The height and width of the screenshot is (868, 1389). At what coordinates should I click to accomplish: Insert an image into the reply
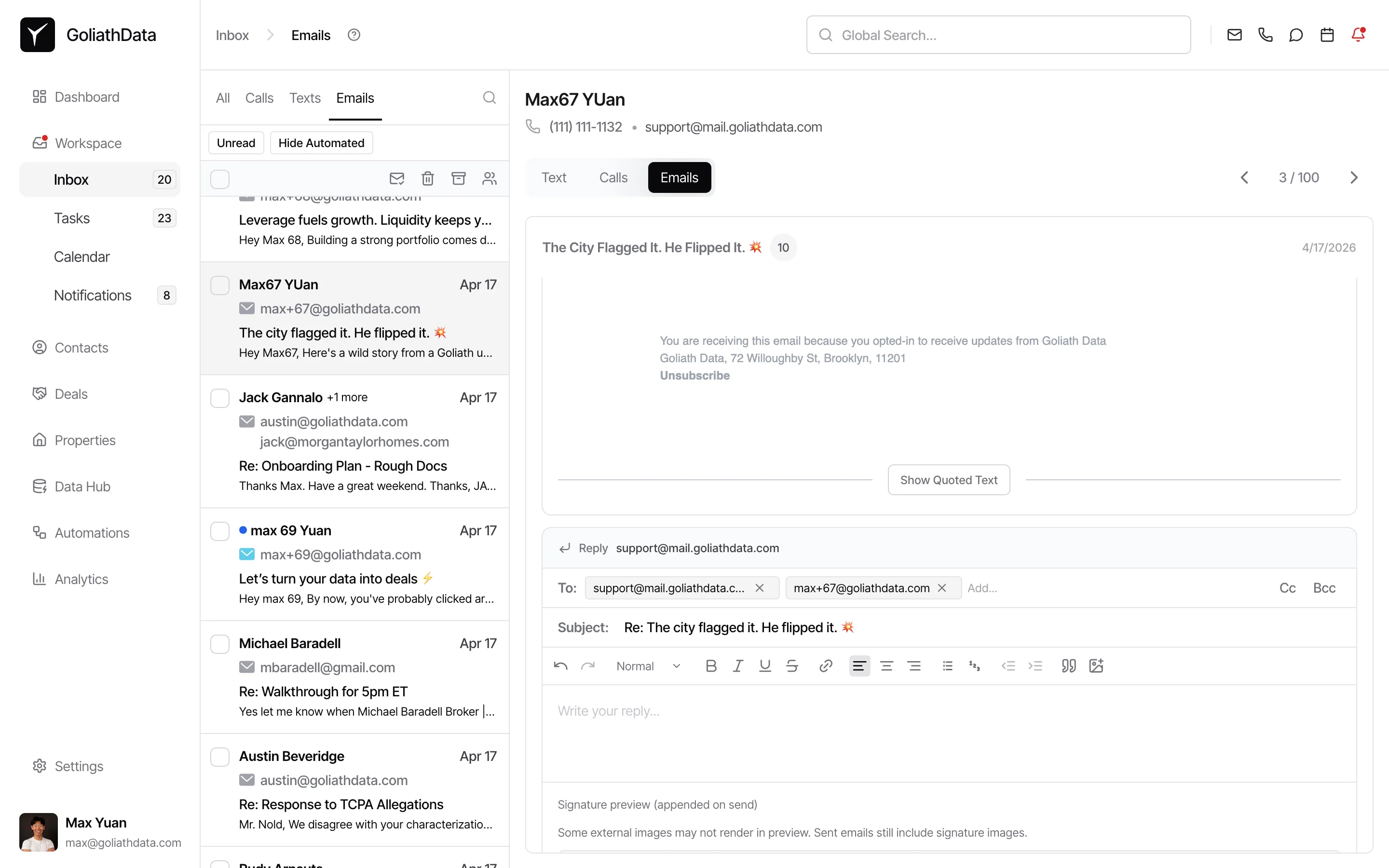[1096, 666]
